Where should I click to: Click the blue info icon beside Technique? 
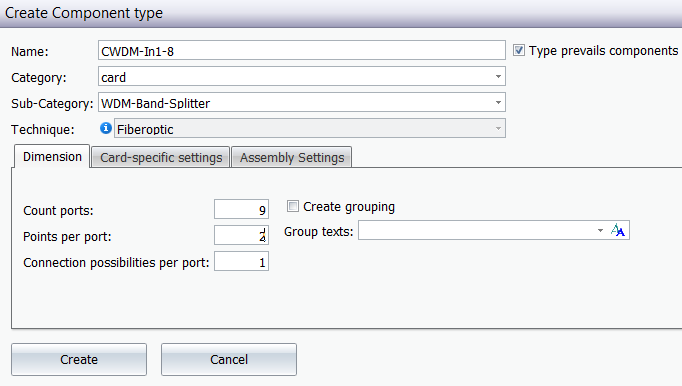[x=106, y=128]
